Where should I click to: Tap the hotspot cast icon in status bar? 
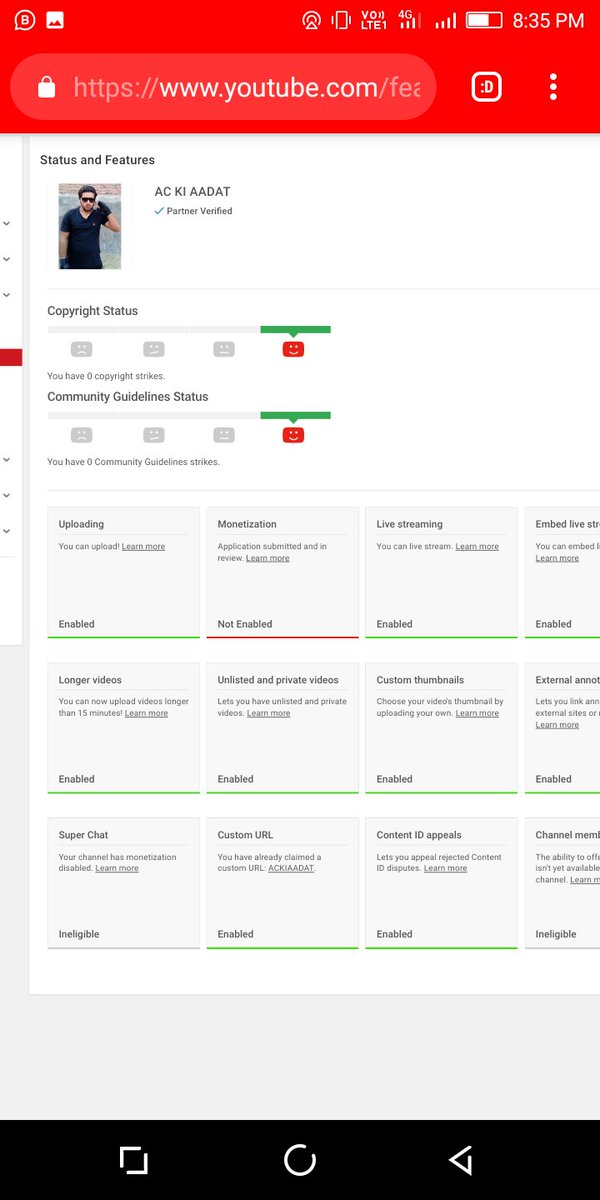click(x=311, y=20)
